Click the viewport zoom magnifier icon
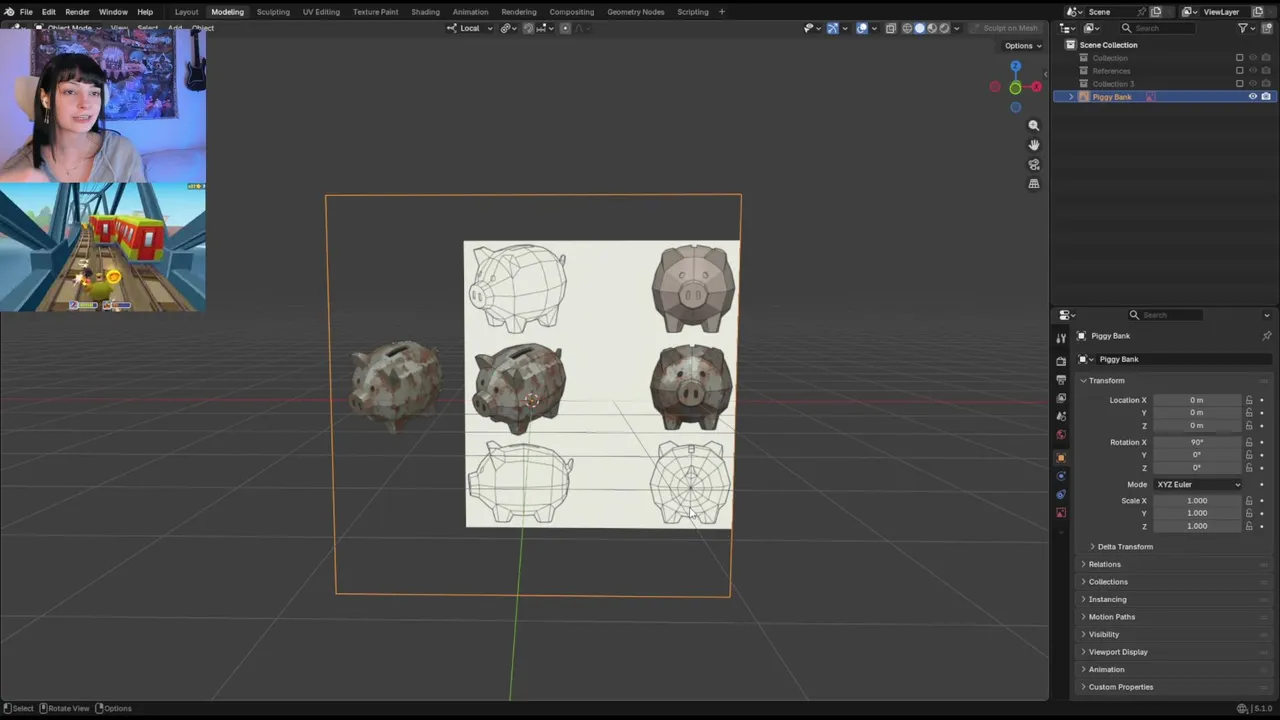Viewport: 1280px width, 720px height. [1034, 125]
